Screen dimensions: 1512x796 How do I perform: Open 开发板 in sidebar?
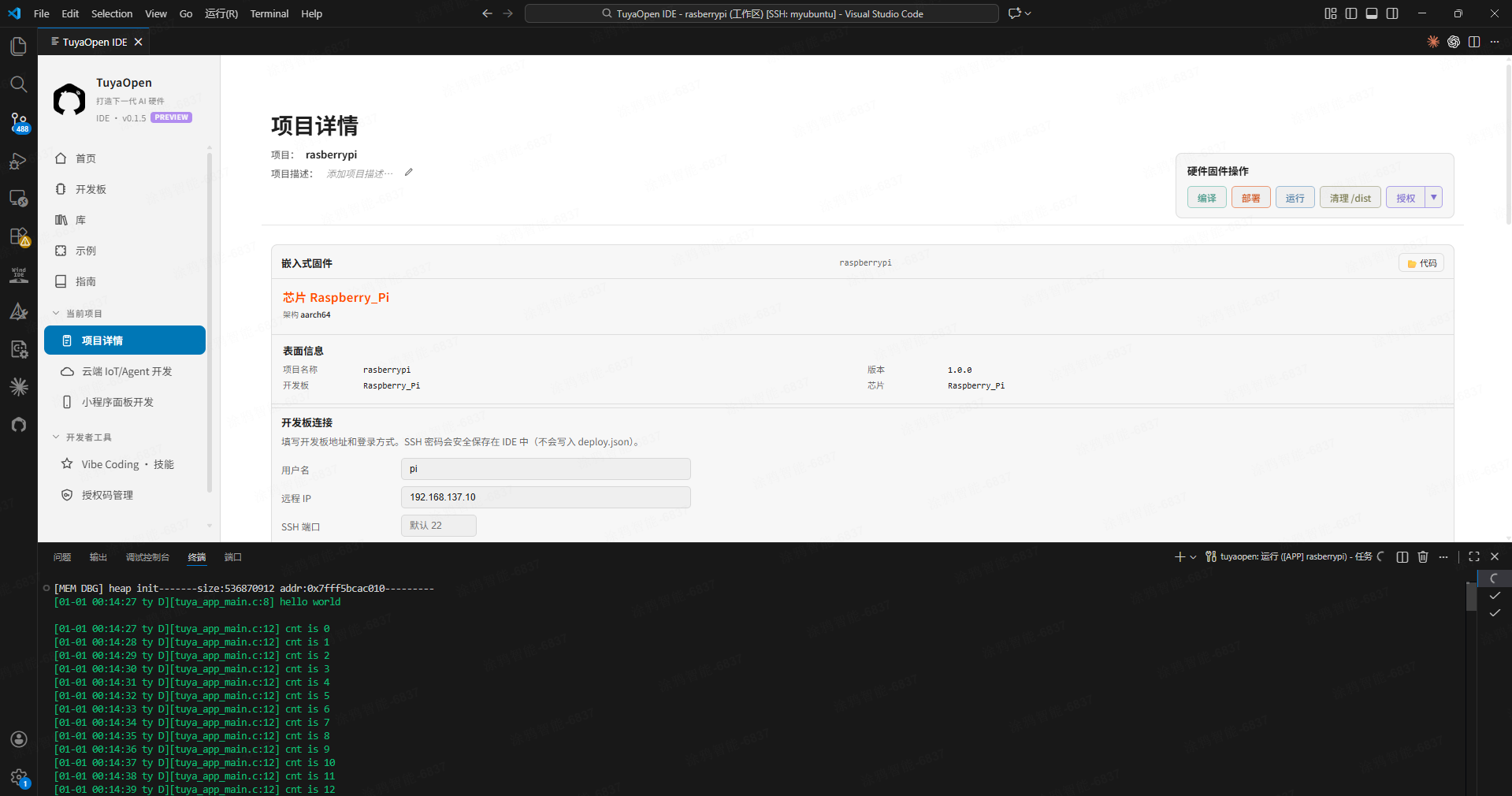(124, 189)
